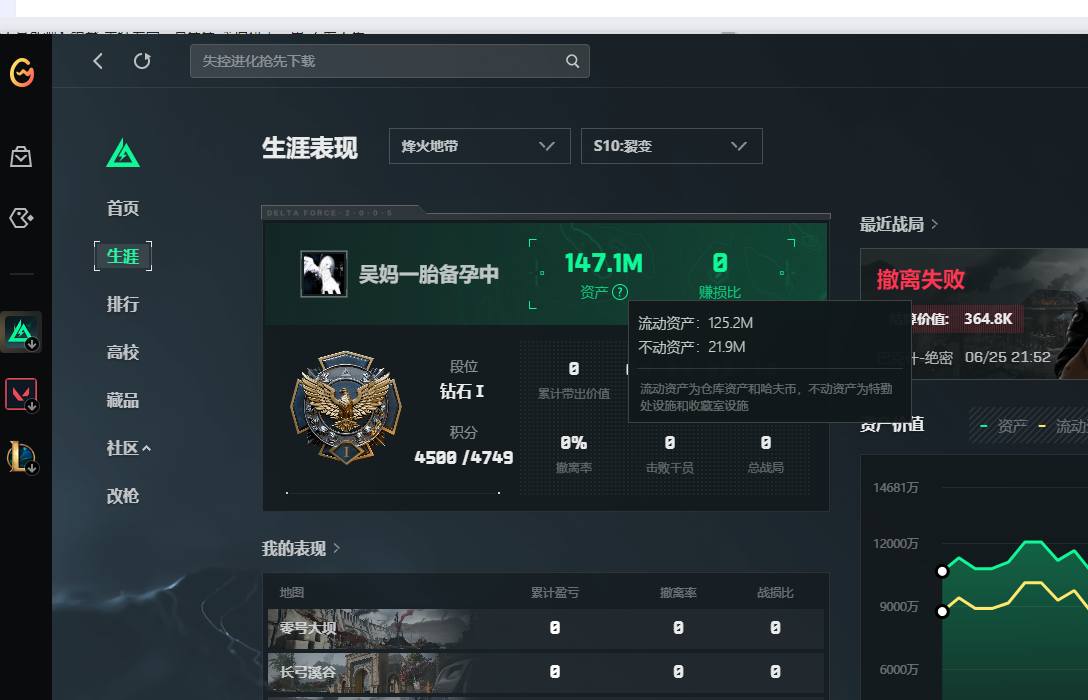Select 生涯 navigation item
Image resolution: width=1088 pixels, height=700 pixels.
[123, 256]
